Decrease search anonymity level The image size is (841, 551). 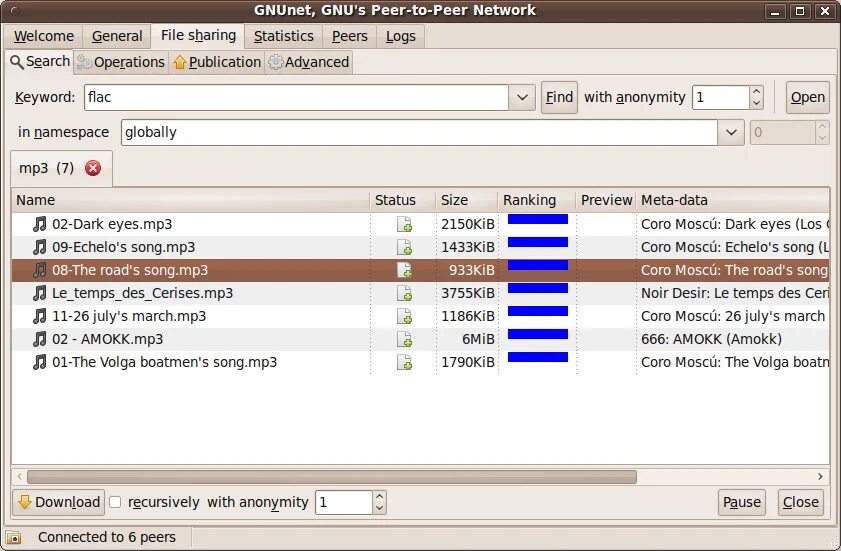pyautogui.click(x=756, y=103)
